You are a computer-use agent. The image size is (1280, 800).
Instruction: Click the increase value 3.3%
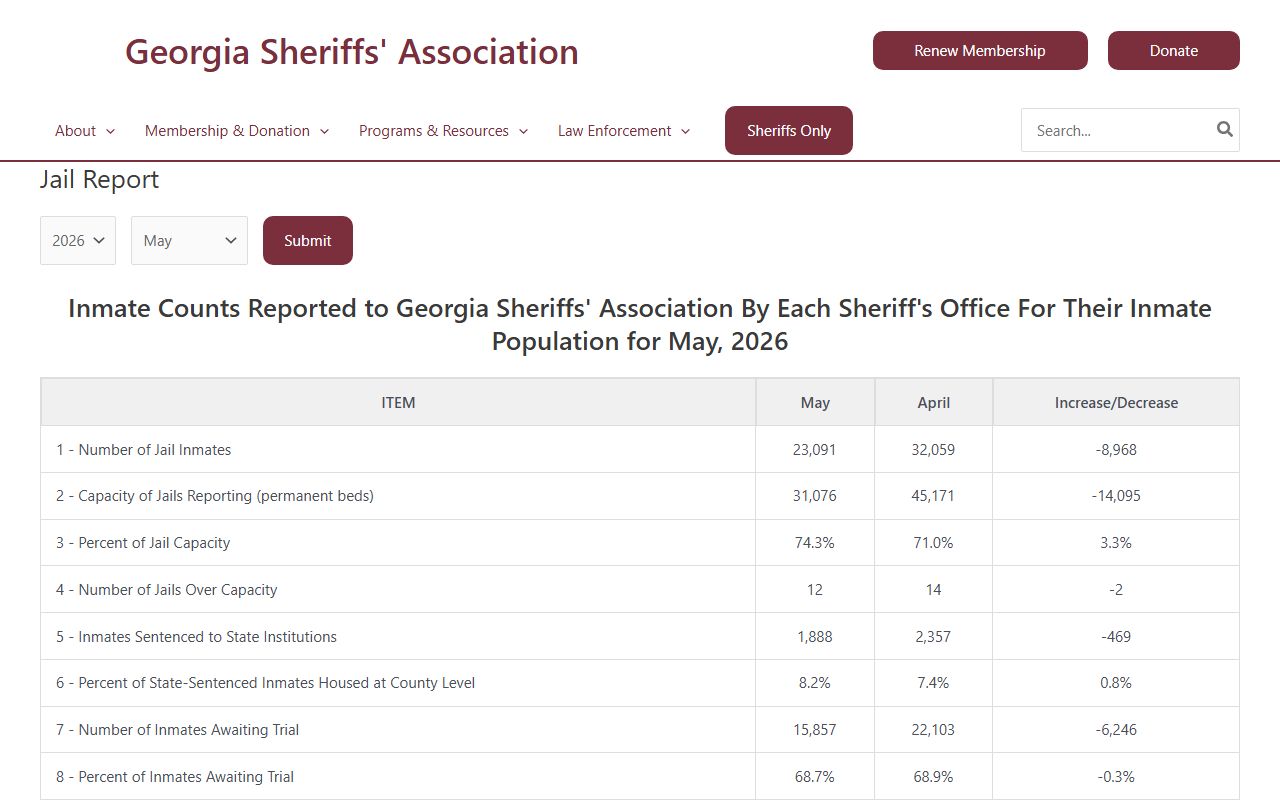pyautogui.click(x=1116, y=543)
